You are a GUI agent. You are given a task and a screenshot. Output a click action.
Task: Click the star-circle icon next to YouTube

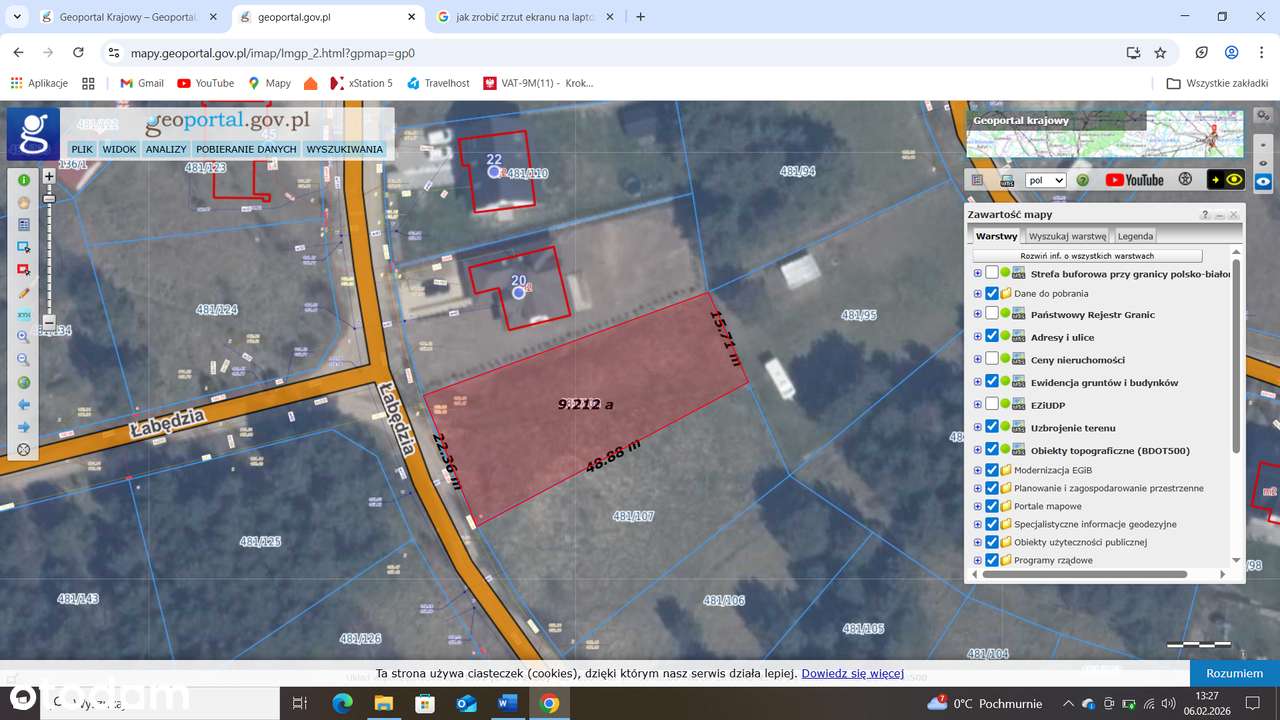tap(1185, 180)
